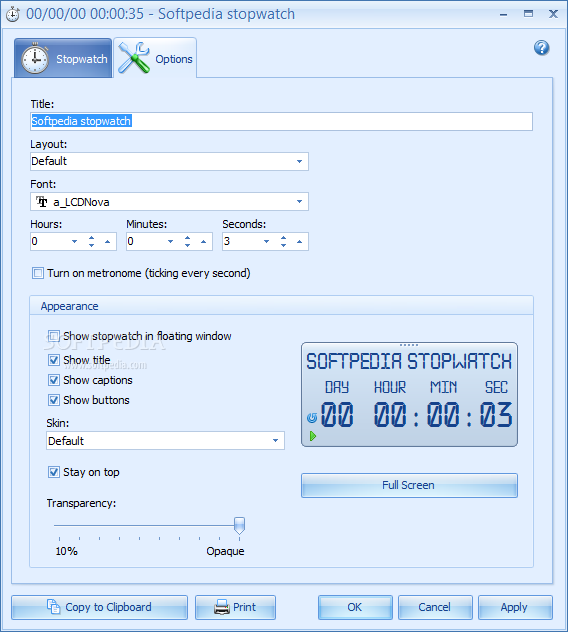Open the Hours dropdown arrow
The image size is (568, 632).
point(74,241)
